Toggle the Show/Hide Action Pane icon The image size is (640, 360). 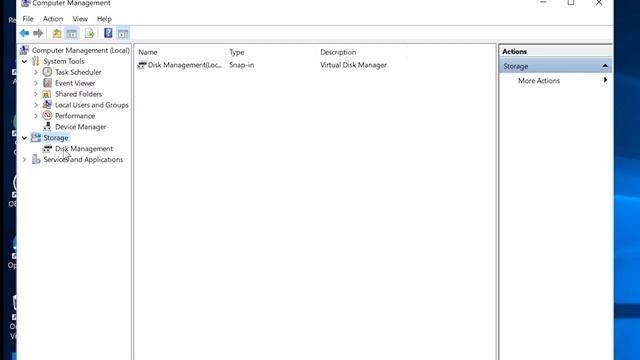click(x=123, y=33)
